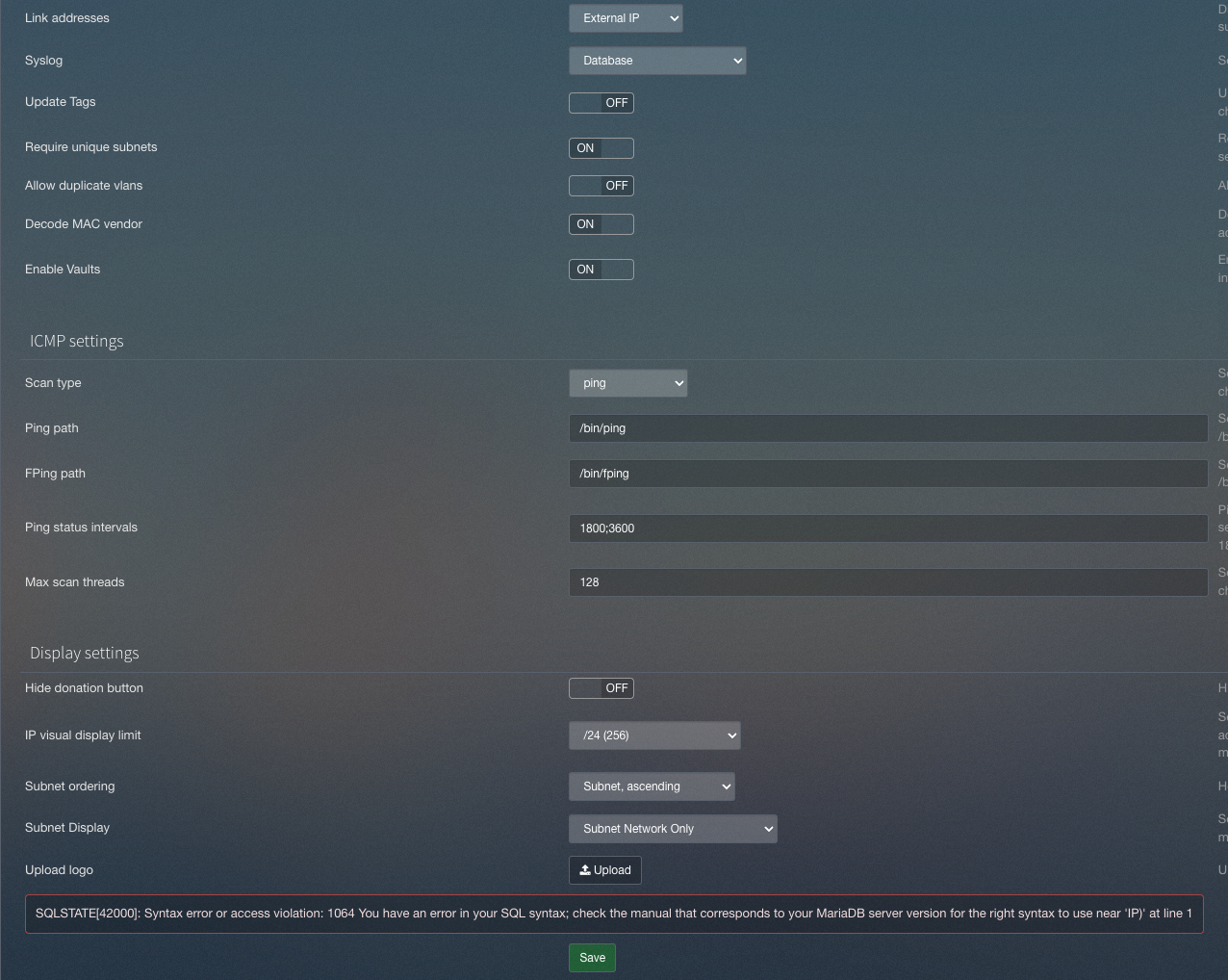Click the Upload button for the logo
The height and width of the screenshot is (980, 1228).
pos(604,869)
